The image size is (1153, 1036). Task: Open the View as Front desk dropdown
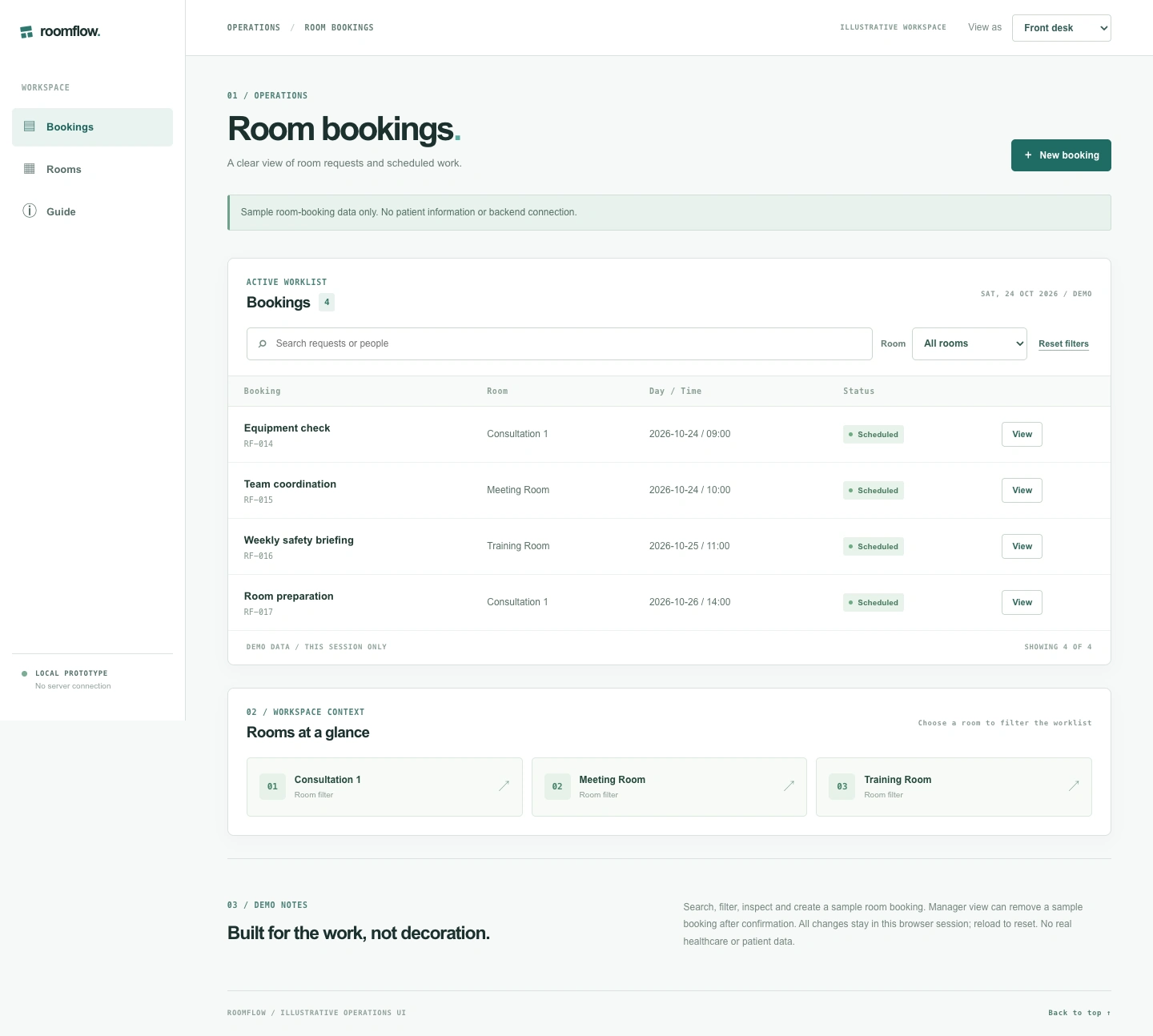(x=1061, y=28)
